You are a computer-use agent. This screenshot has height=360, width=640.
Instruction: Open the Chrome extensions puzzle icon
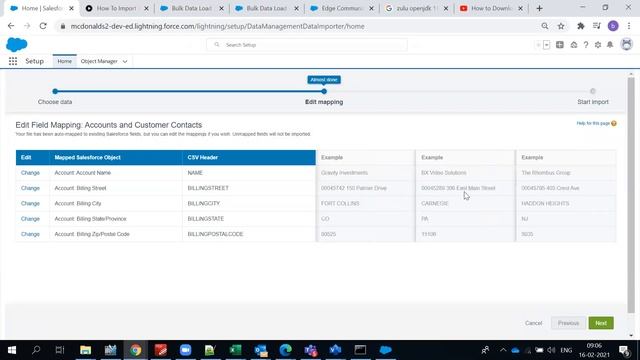(x=580, y=26)
